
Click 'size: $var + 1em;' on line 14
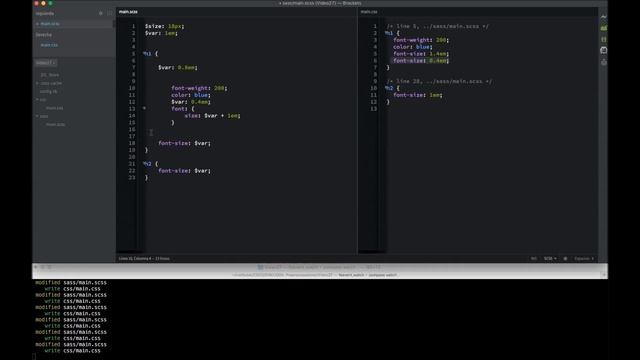click(x=212, y=116)
